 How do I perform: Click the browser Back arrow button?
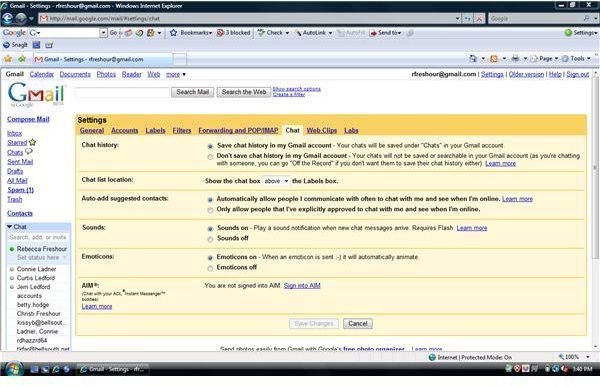tap(8, 18)
